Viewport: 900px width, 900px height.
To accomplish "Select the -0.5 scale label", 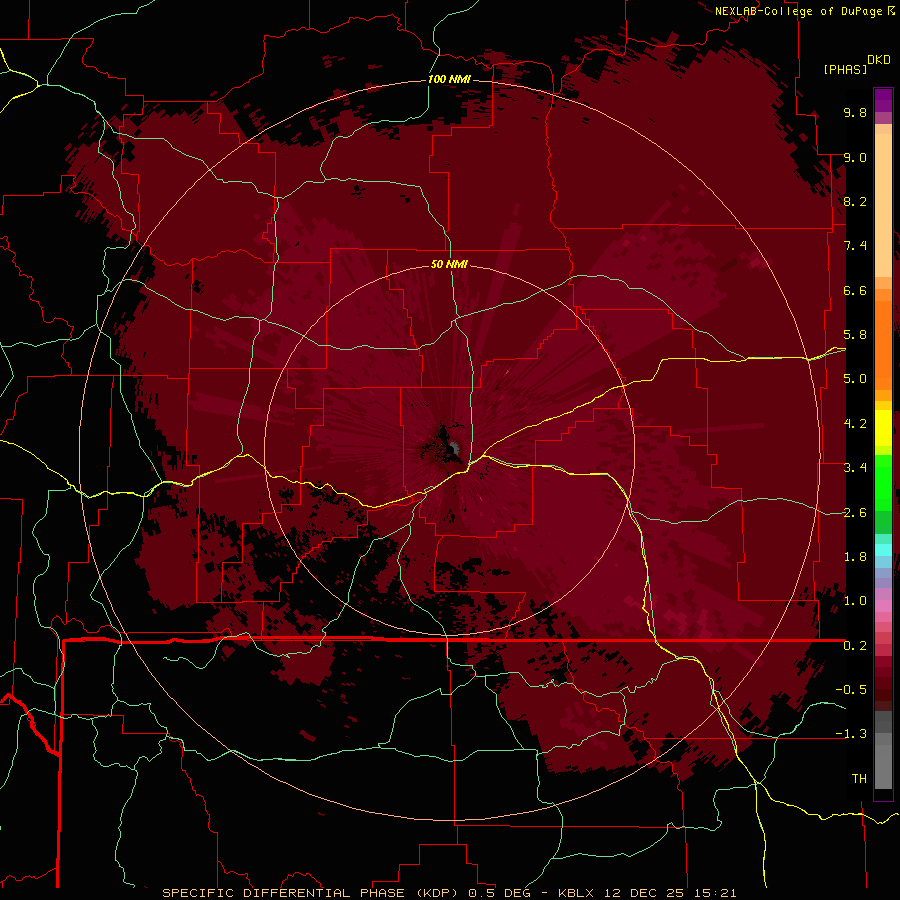I will [851, 690].
